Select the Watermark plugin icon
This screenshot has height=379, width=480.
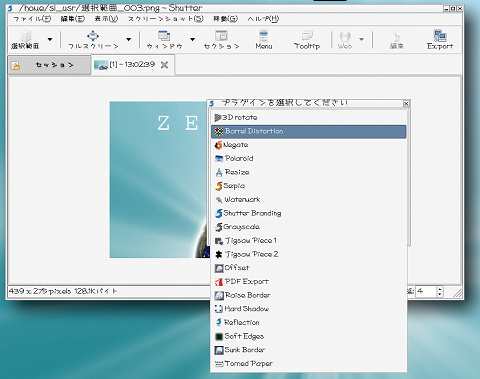click(x=219, y=200)
